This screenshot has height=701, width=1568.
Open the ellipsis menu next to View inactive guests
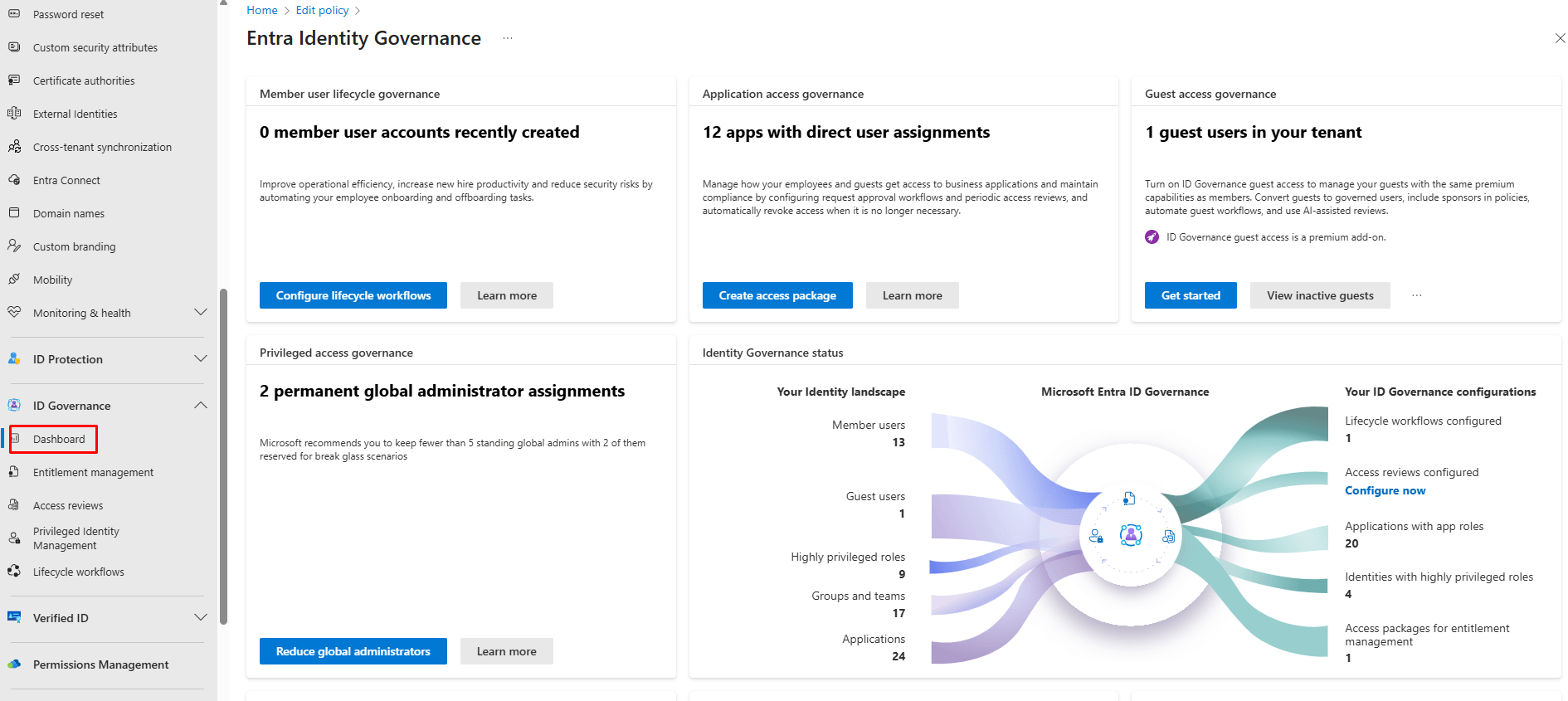[1417, 295]
